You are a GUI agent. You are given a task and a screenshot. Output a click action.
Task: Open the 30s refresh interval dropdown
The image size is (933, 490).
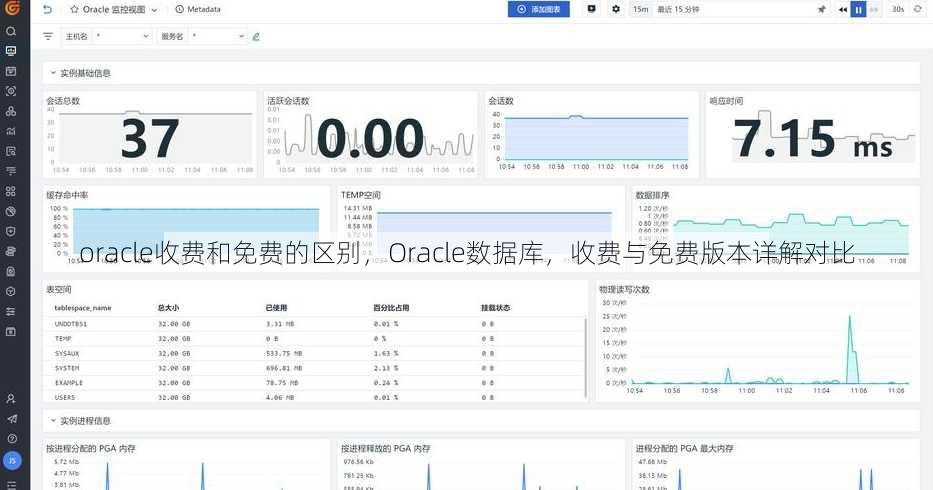click(x=898, y=10)
